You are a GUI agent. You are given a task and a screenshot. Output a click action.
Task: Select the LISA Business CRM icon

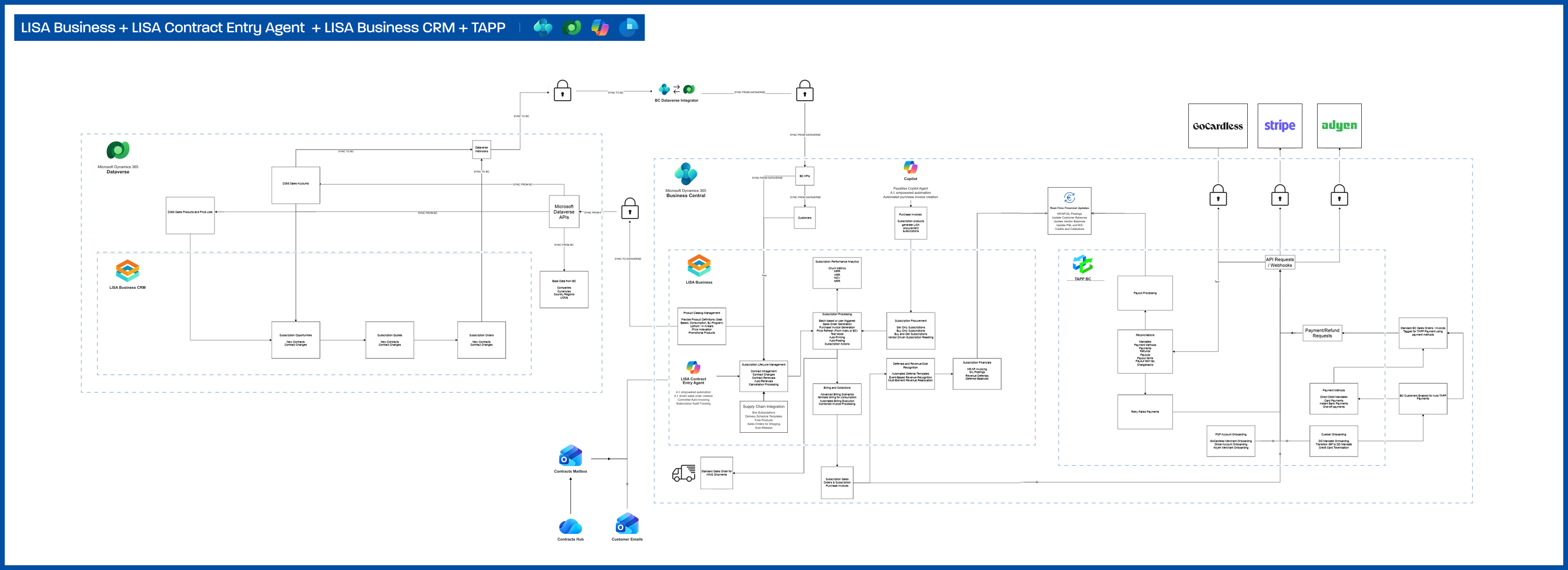click(127, 271)
